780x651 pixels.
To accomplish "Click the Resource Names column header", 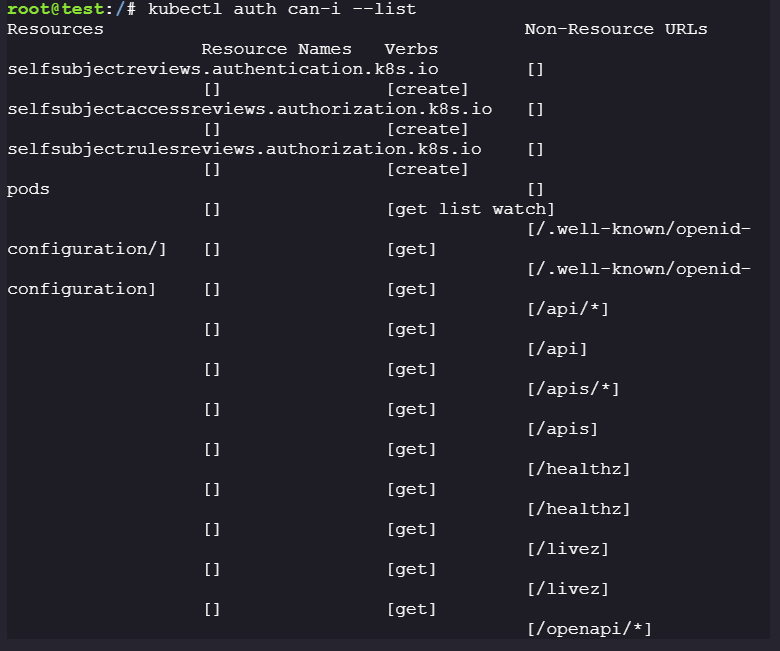I will [x=276, y=49].
